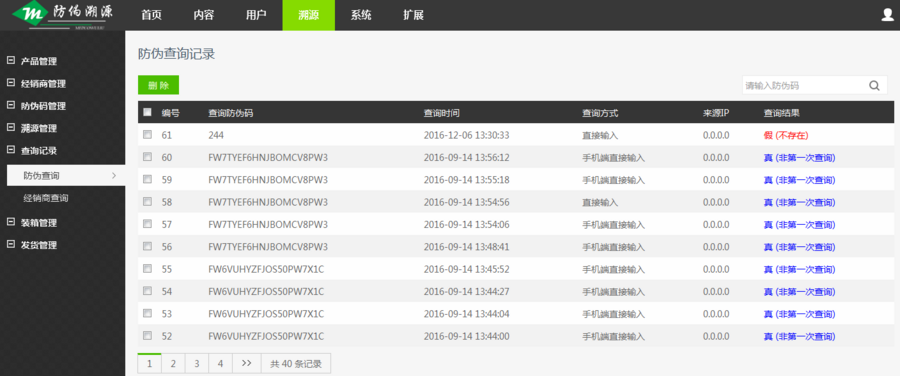Screen dimensions: 900x376
Task: Open 系统 in top navigation
Action: [361, 15]
